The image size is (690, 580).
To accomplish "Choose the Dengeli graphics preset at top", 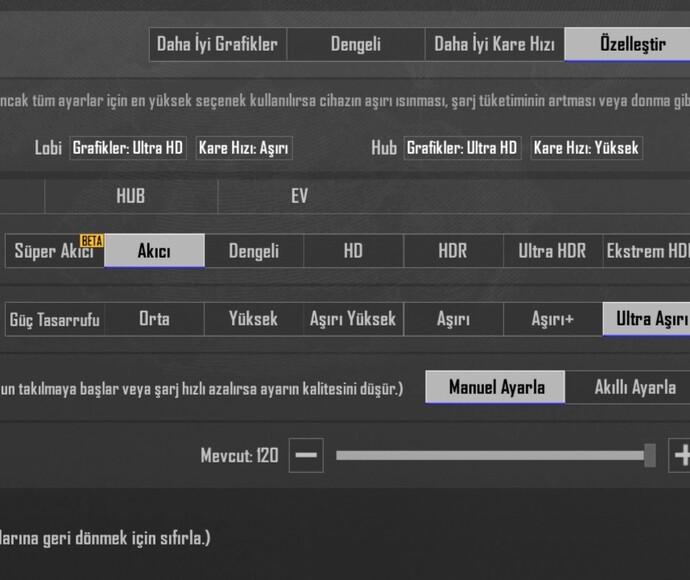I will 356,44.
